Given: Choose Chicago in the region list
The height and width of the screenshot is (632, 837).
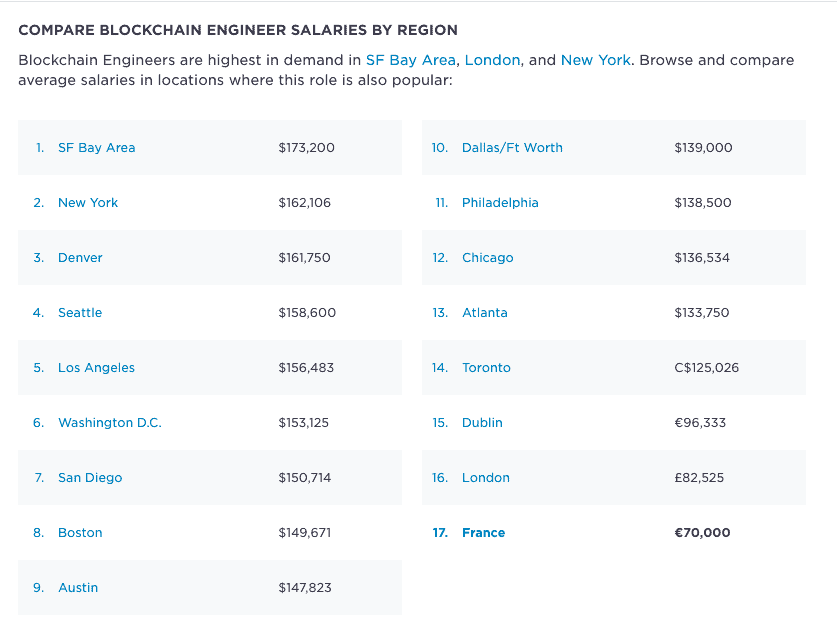Looking at the screenshot, I should 487,257.
